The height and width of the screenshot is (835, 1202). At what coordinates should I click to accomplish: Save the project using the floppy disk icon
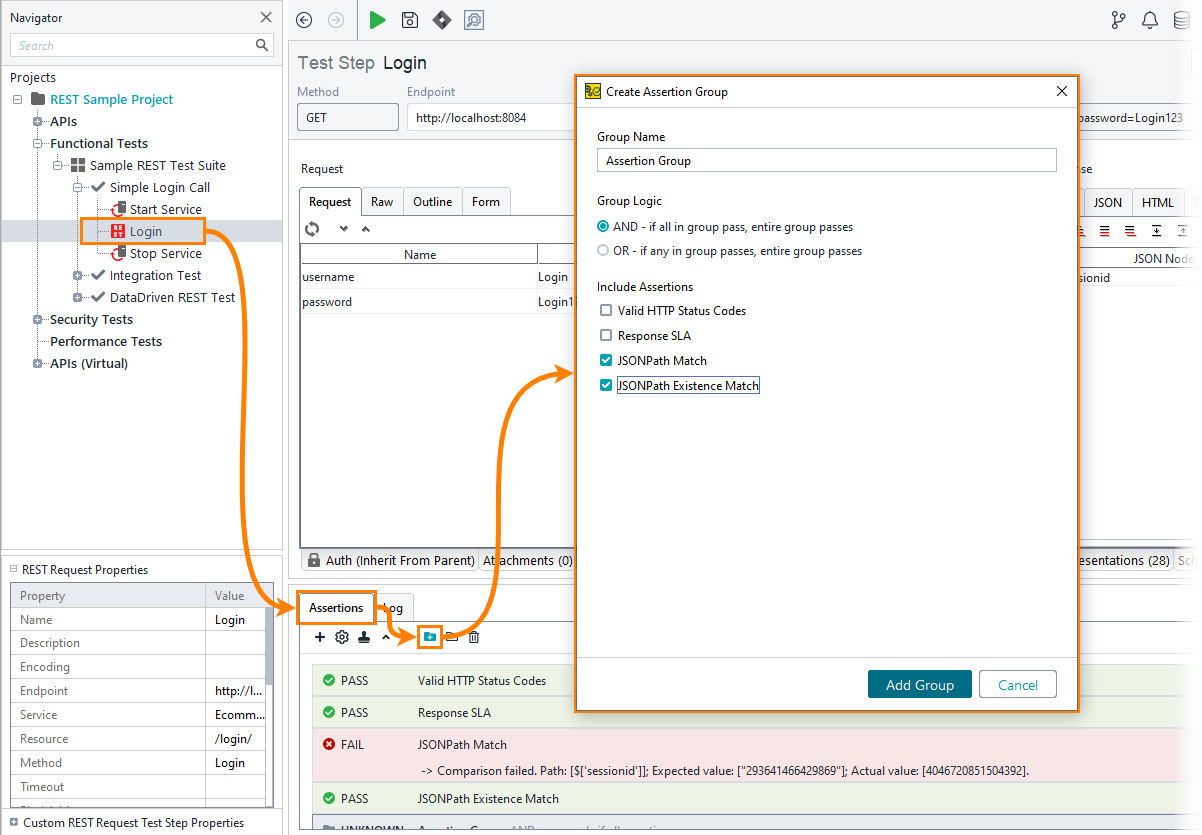tap(409, 20)
